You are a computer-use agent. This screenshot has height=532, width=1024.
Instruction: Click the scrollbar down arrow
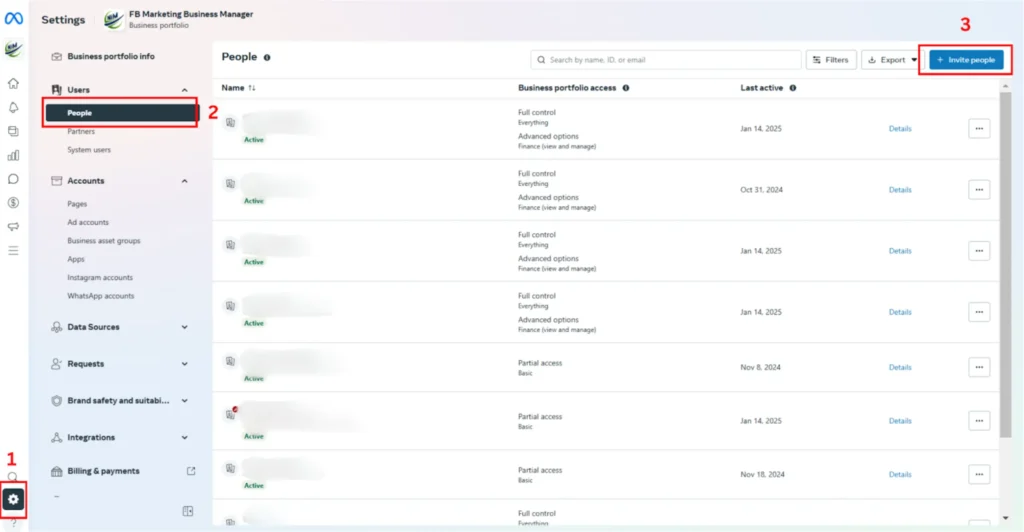[x=1005, y=518]
